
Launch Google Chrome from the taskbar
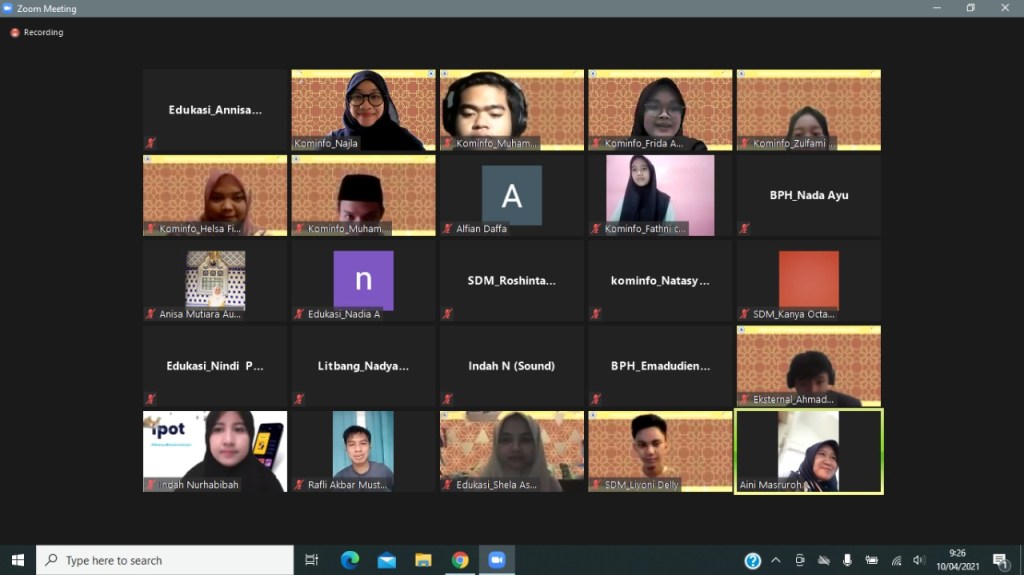tap(460, 560)
